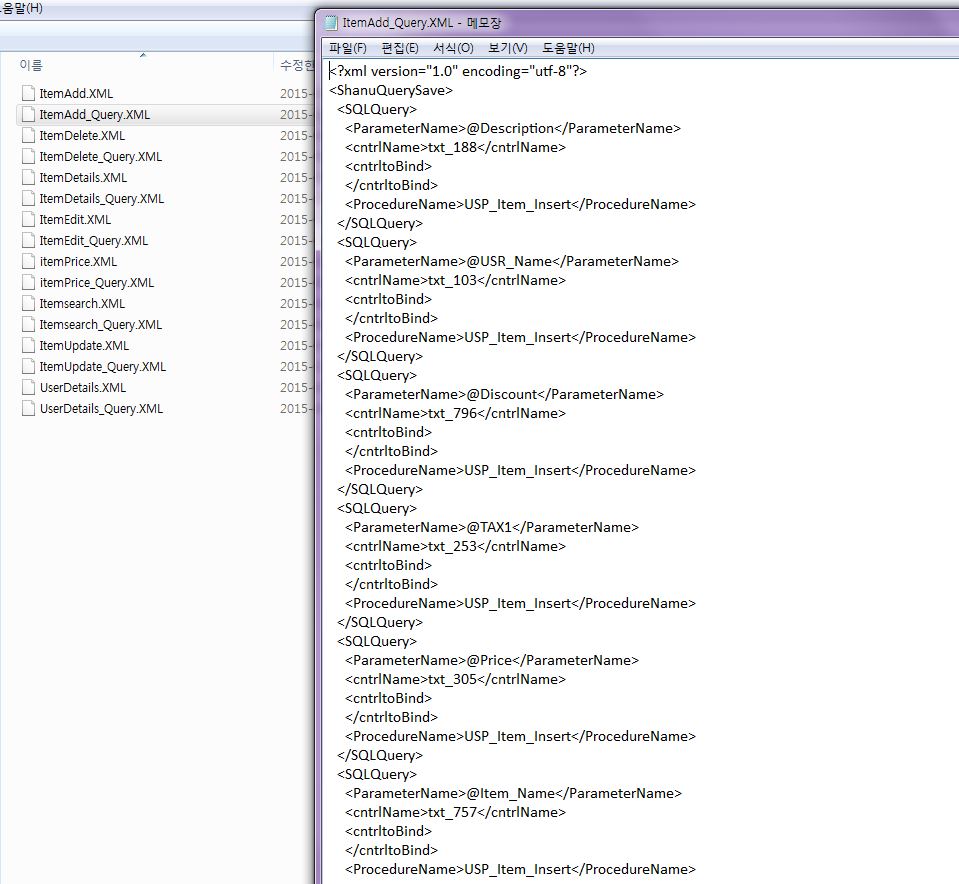Click the ItemUpdate.XML file icon
The height and width of the screenshot is (884, 959).
tap(28, 346)
